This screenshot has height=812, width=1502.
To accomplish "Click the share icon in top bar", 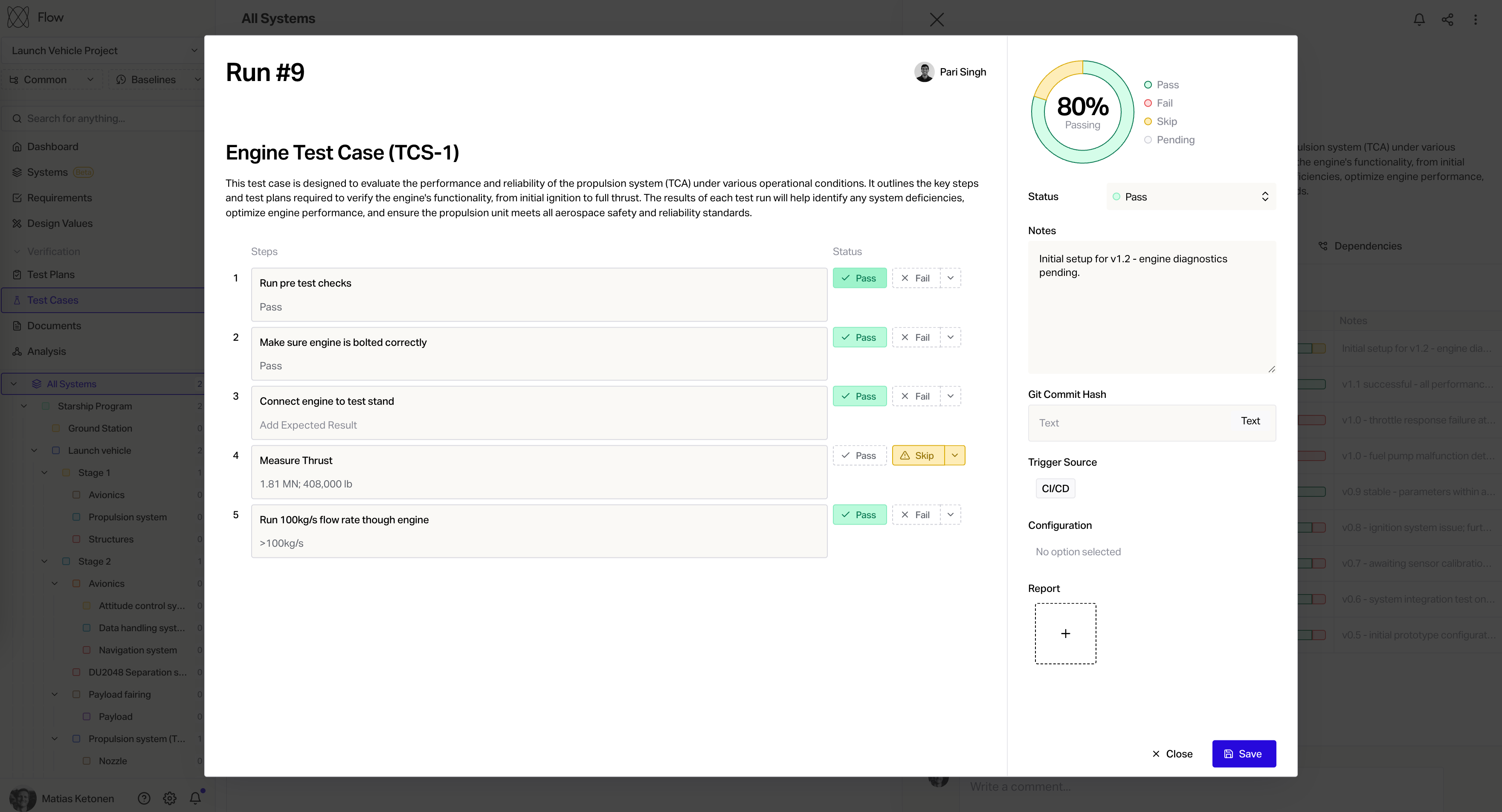I will tap(1447, 19).
